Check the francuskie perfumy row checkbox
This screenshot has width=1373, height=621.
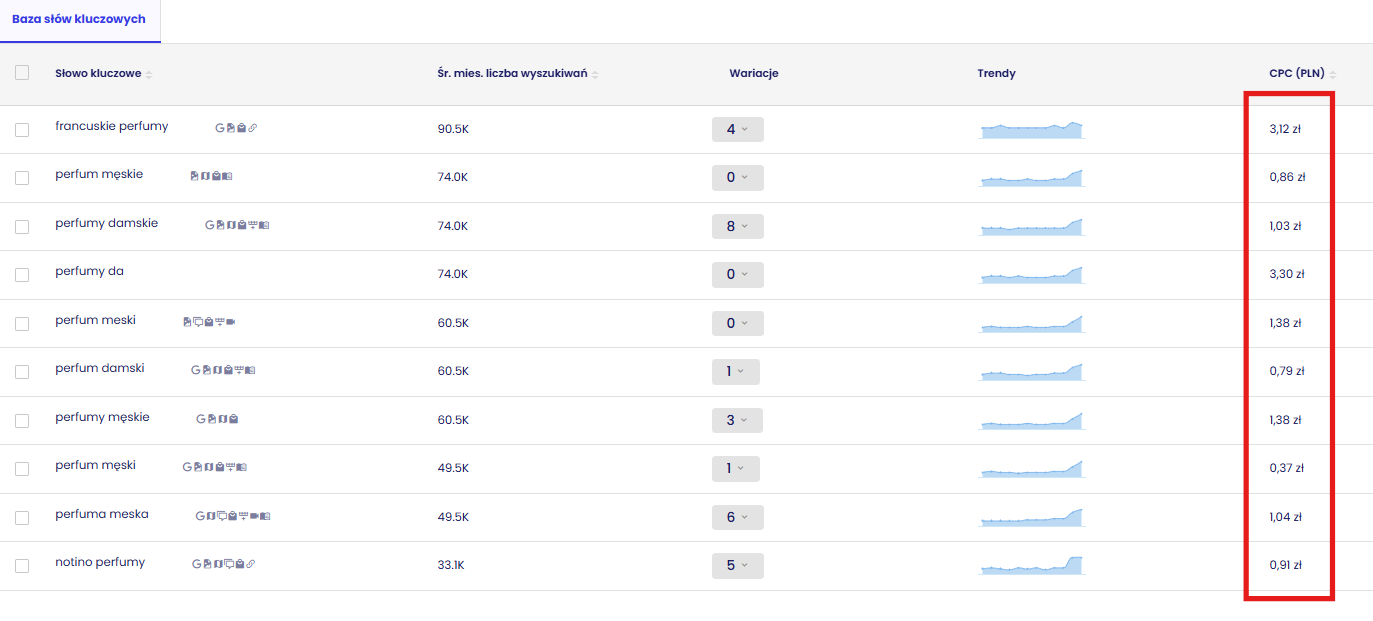[x=22, y=129]
